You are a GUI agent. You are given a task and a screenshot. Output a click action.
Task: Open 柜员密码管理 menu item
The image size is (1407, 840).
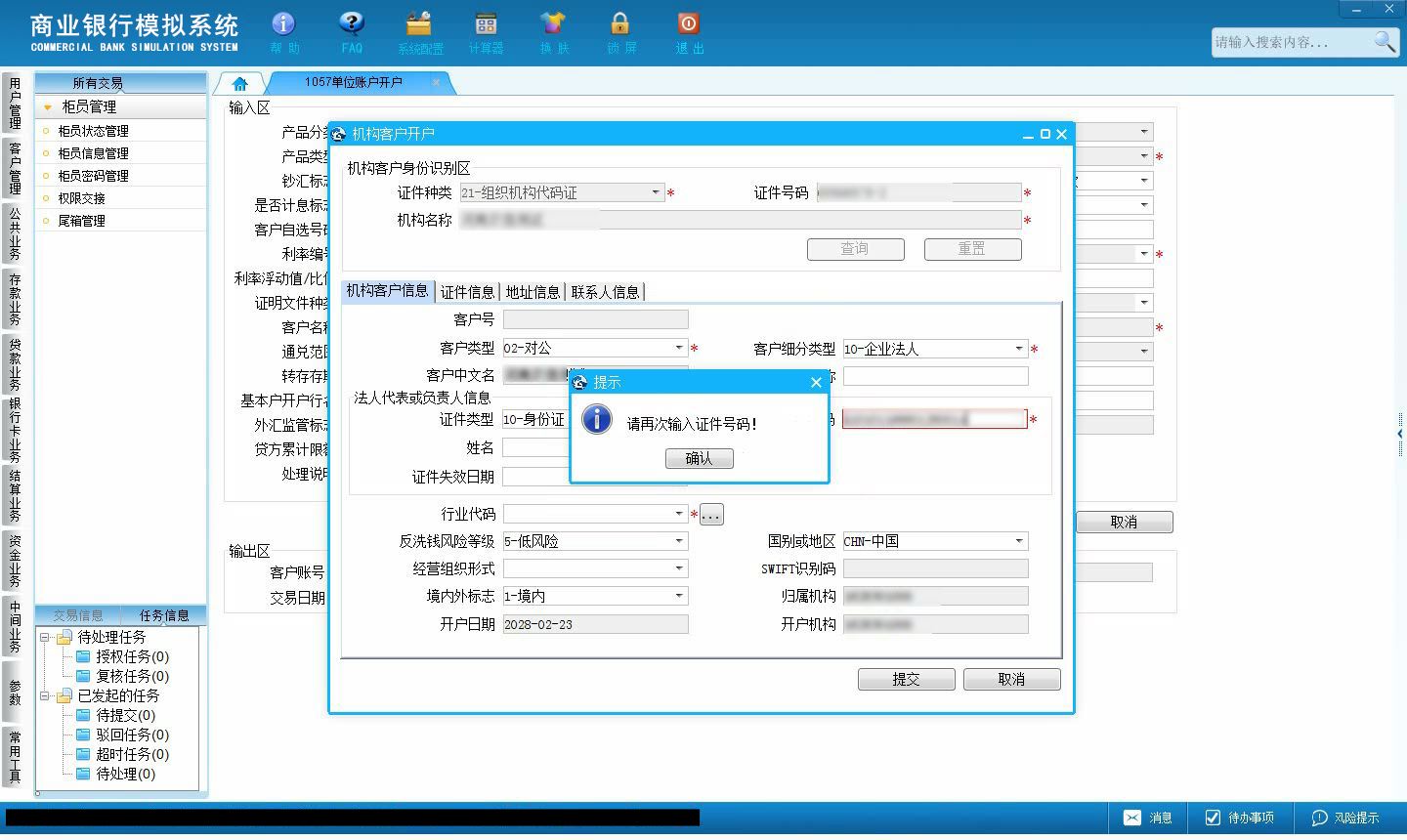tap(93, 176)
